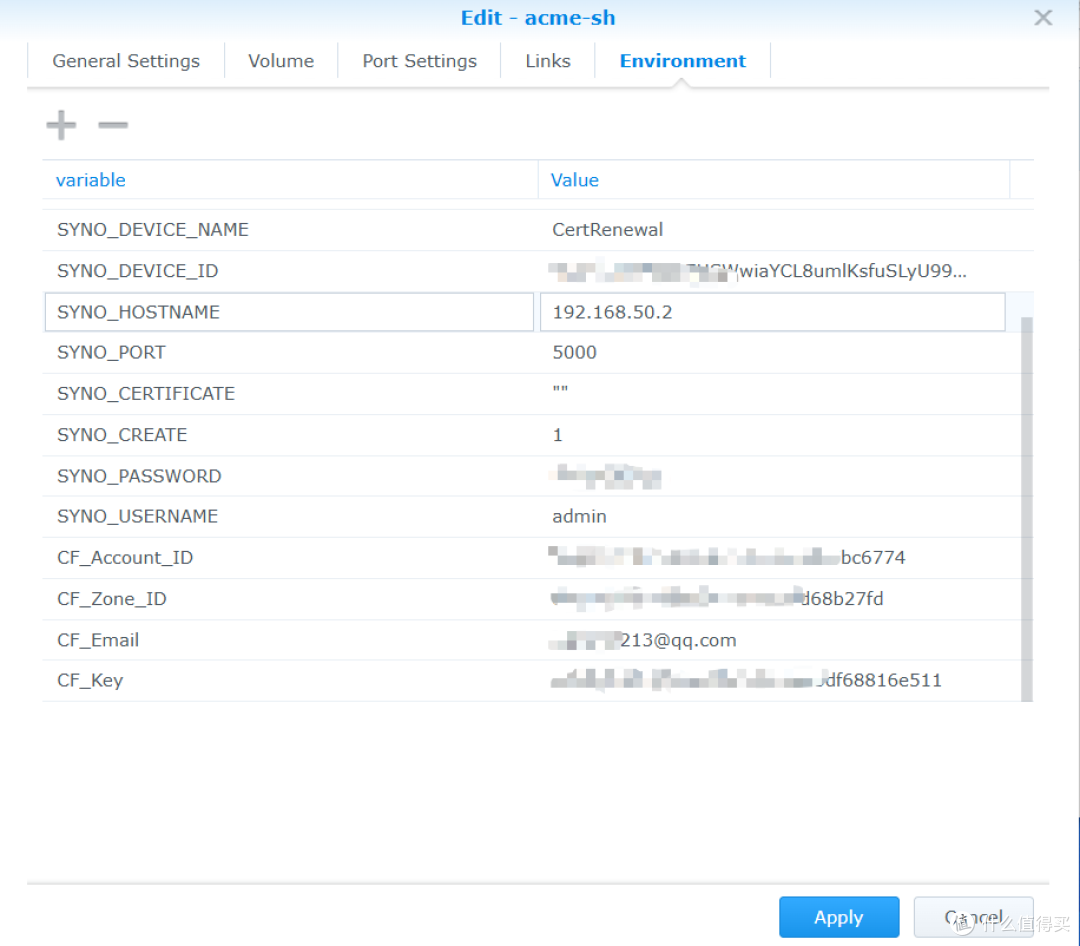
Task: Edit the SYNO_HOSTNAME variable name field
Action: click(290, 312)
